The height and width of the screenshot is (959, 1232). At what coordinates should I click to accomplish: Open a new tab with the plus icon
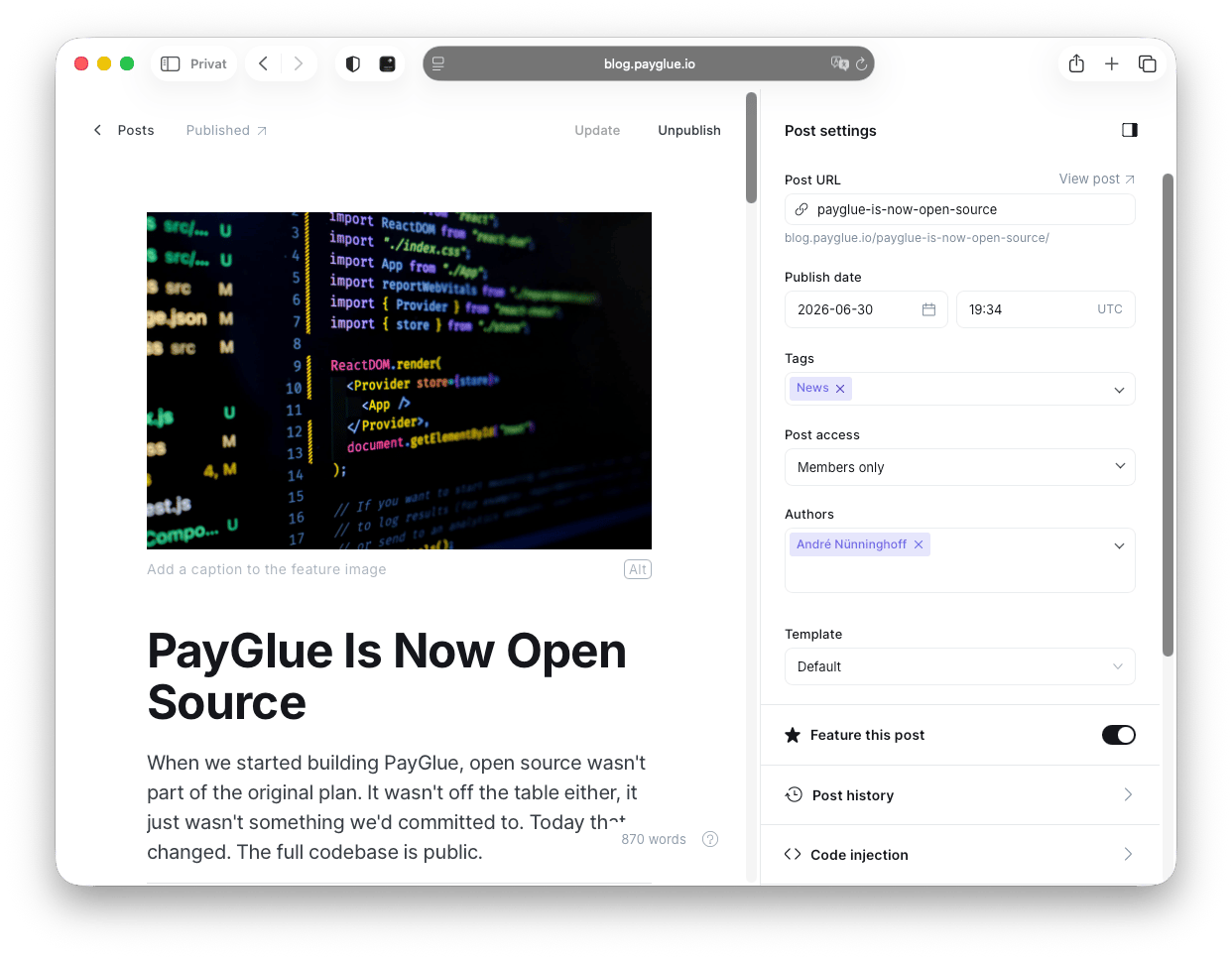click(x=1112, y=63)
